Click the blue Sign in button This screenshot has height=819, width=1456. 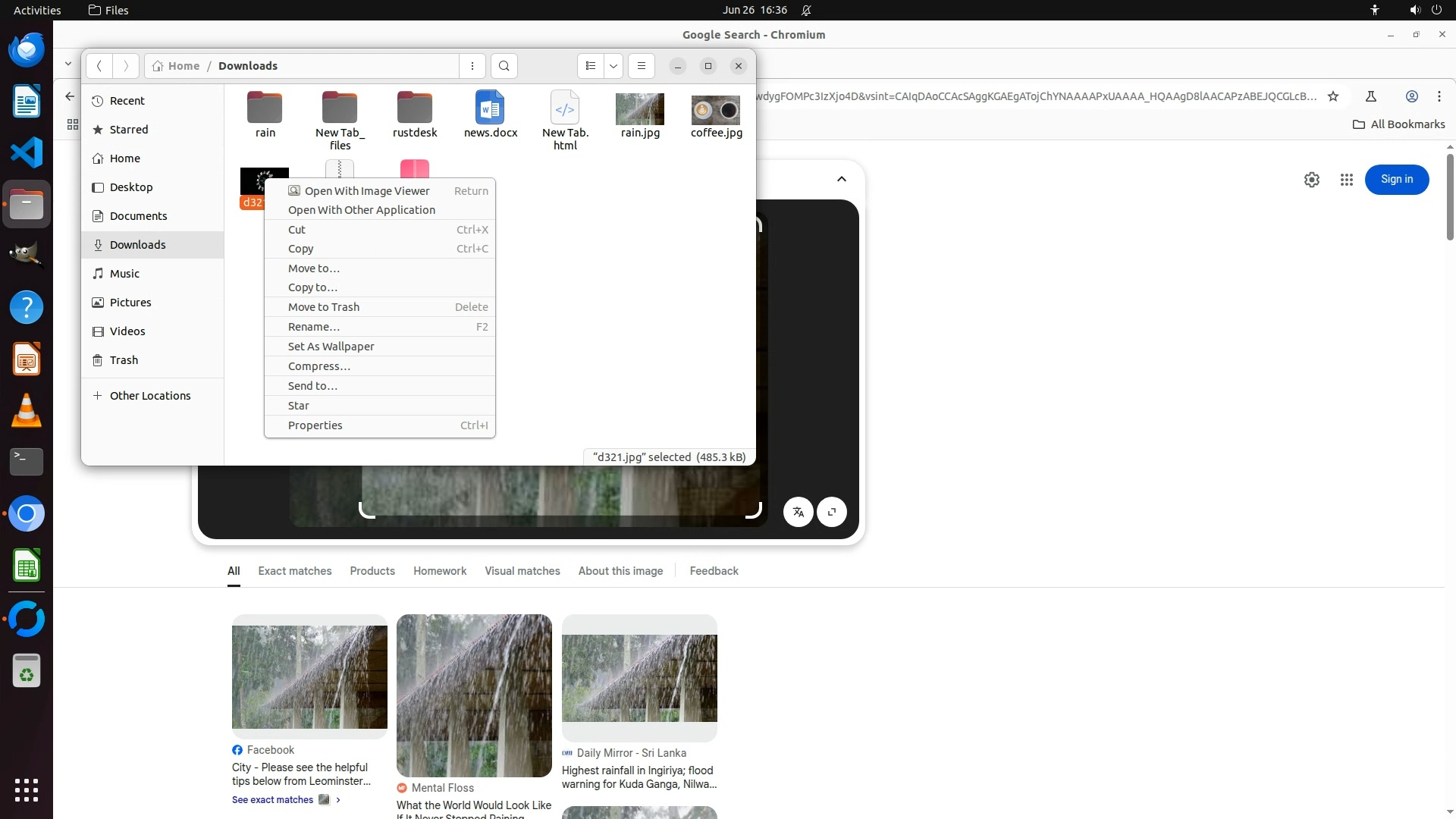tap(1396, 180)
